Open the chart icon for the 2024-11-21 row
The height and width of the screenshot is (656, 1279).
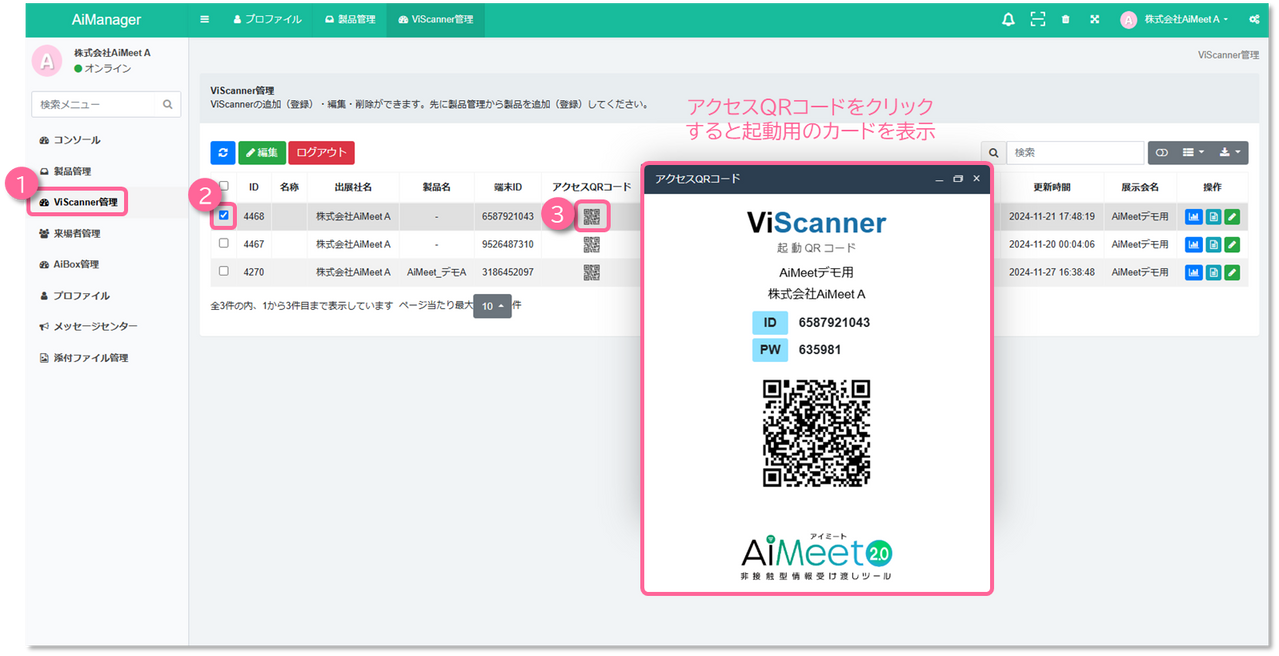tap(1194, 216)
